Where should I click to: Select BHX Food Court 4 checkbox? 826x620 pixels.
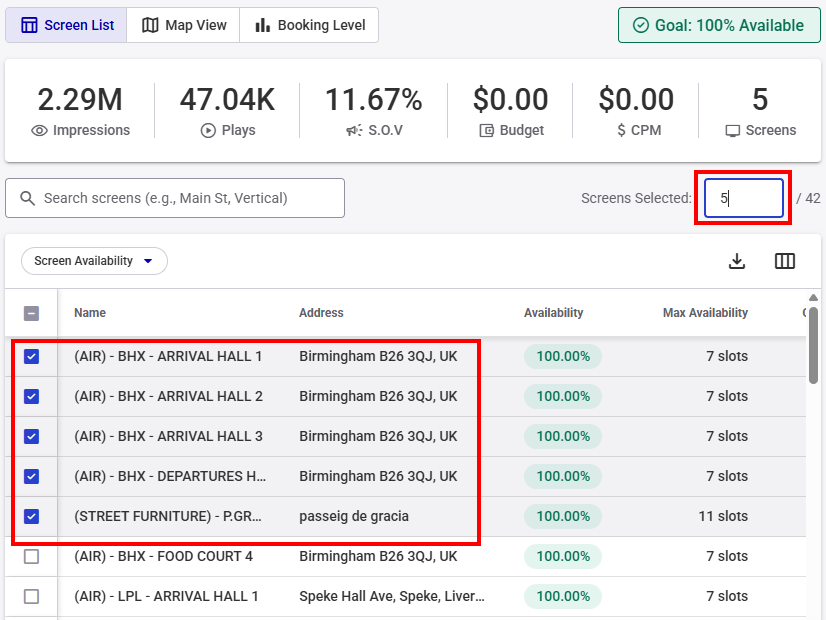[31, 556]
